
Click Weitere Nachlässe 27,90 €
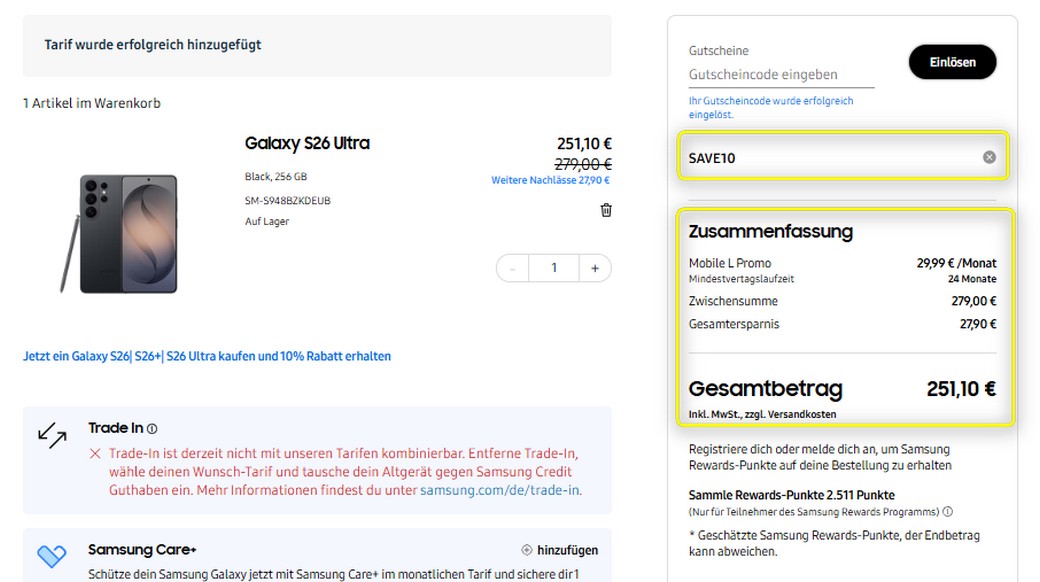(x=550, y=180)
